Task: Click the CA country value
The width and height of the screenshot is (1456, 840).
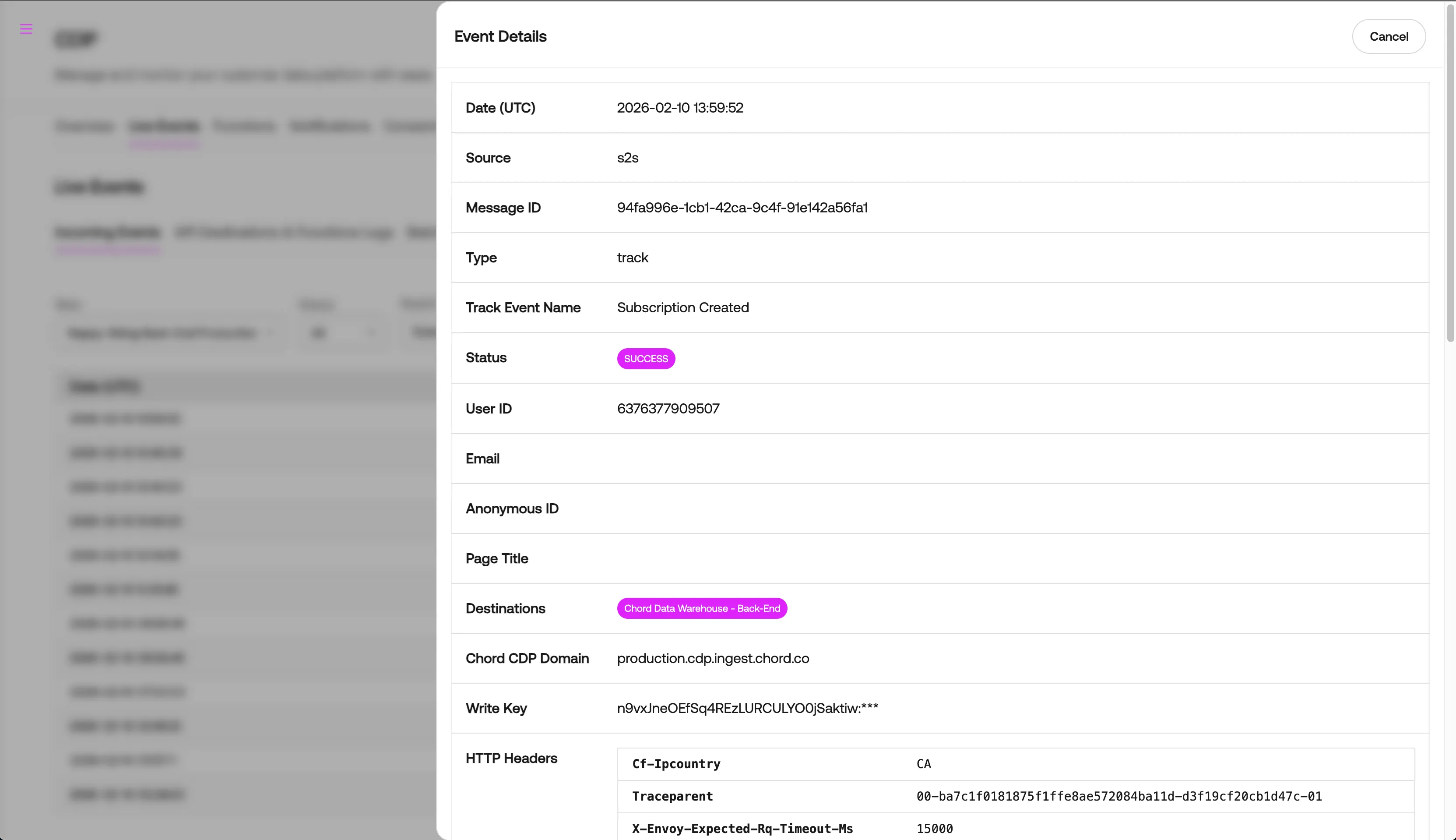Action: [924, 764]
